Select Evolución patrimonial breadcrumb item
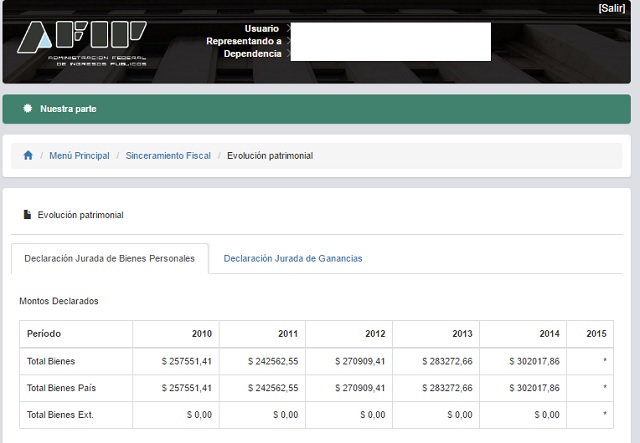640x443 pixels. pos(269,156)
